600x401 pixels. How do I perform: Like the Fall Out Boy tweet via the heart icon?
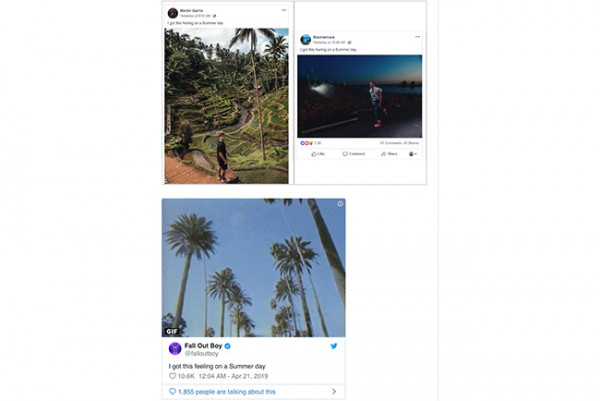point(172,375)
